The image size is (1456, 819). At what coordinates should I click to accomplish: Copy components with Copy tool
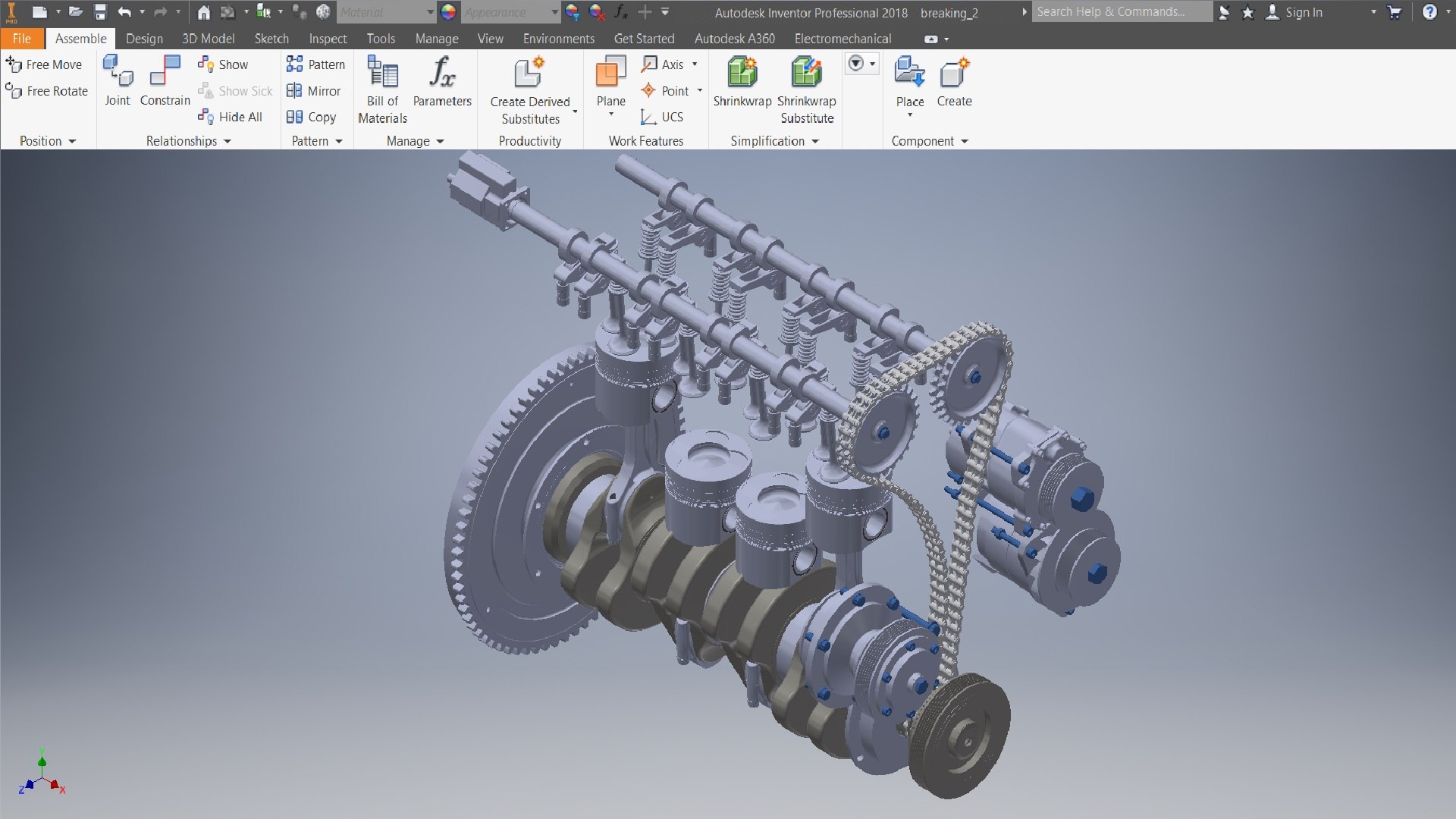[311, 117]
